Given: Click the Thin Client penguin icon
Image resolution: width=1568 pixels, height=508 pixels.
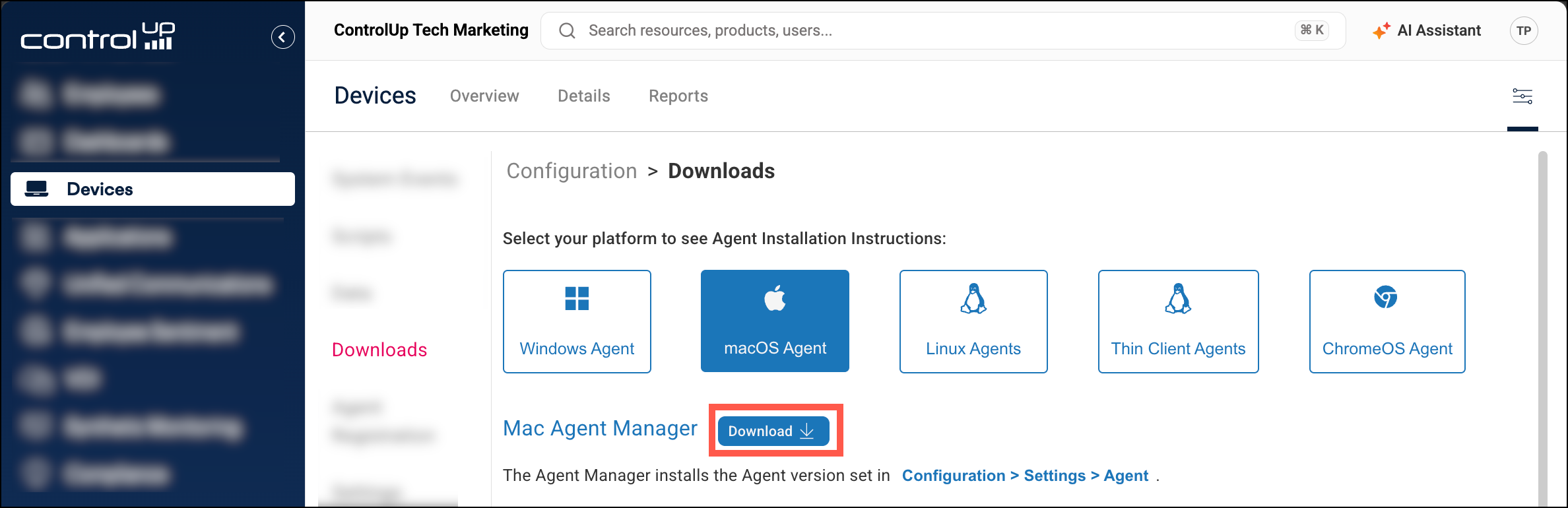Looking at the screenshot, I should click(x=1178, y=298).
